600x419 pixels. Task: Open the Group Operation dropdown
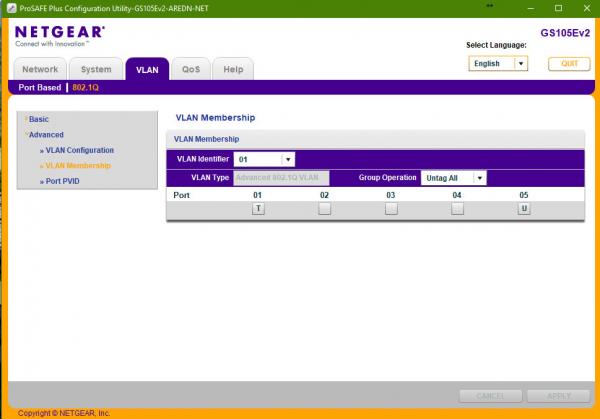(453, 178)
